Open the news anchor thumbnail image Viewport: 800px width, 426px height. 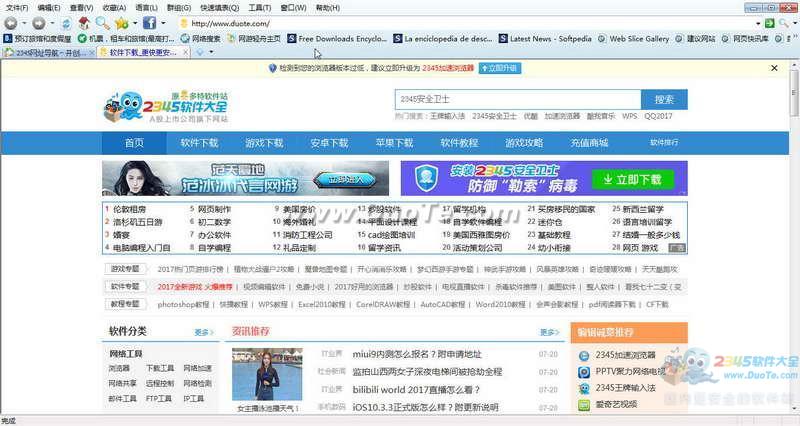pyautogui.click(x=267, y=374)
